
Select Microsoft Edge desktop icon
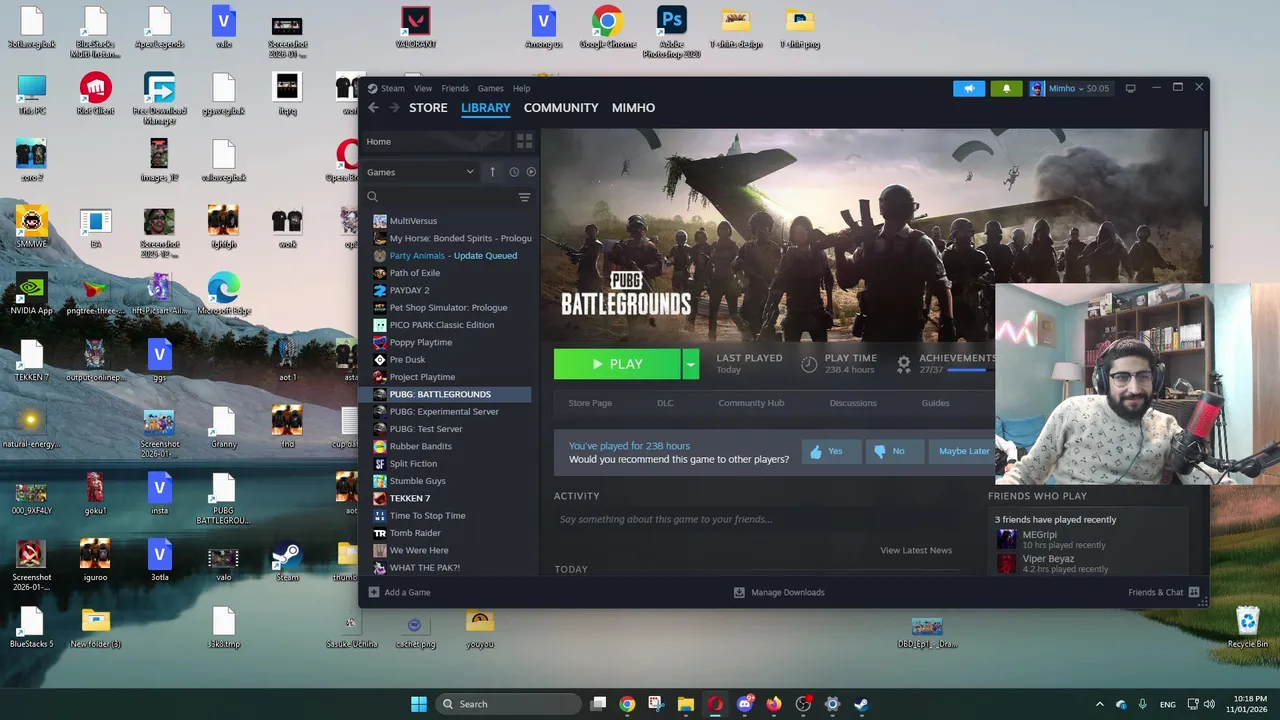pyautogui.click(x=223, y=294)
